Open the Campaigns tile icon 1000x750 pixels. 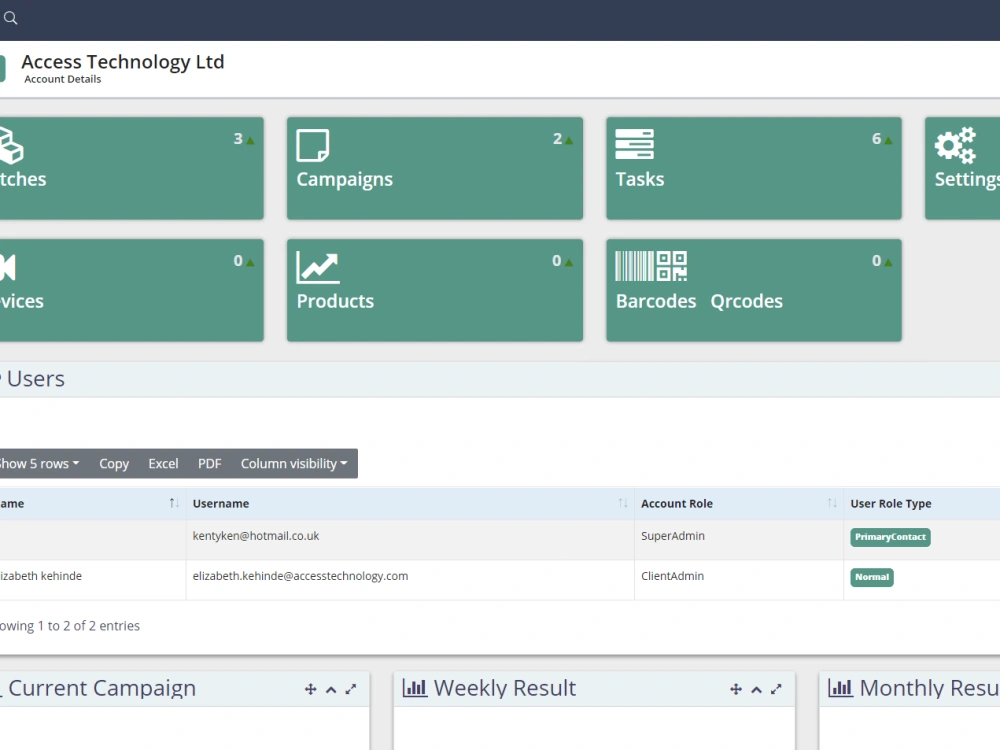tap(312, 145)
